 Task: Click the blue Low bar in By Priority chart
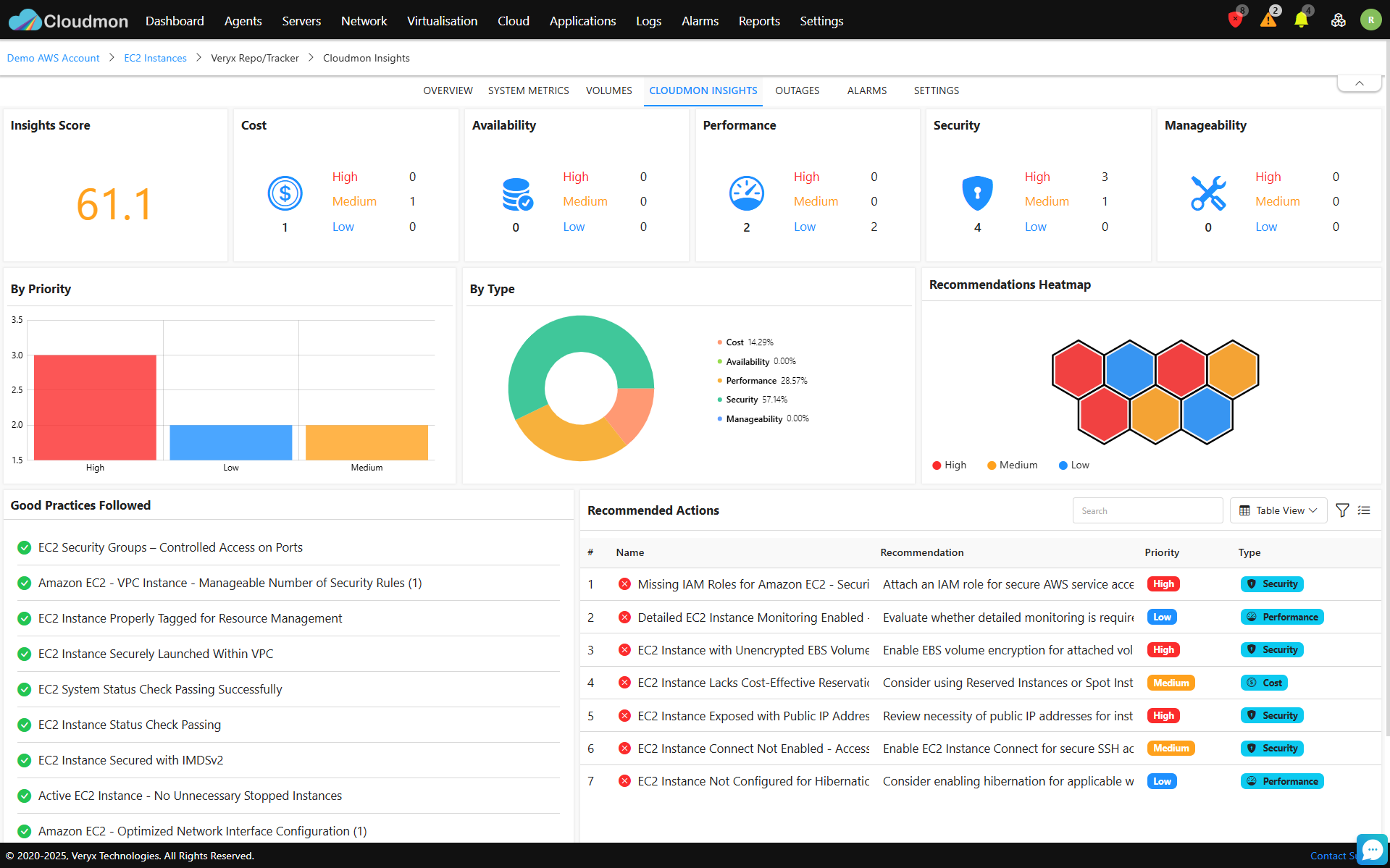click(231, 442)
